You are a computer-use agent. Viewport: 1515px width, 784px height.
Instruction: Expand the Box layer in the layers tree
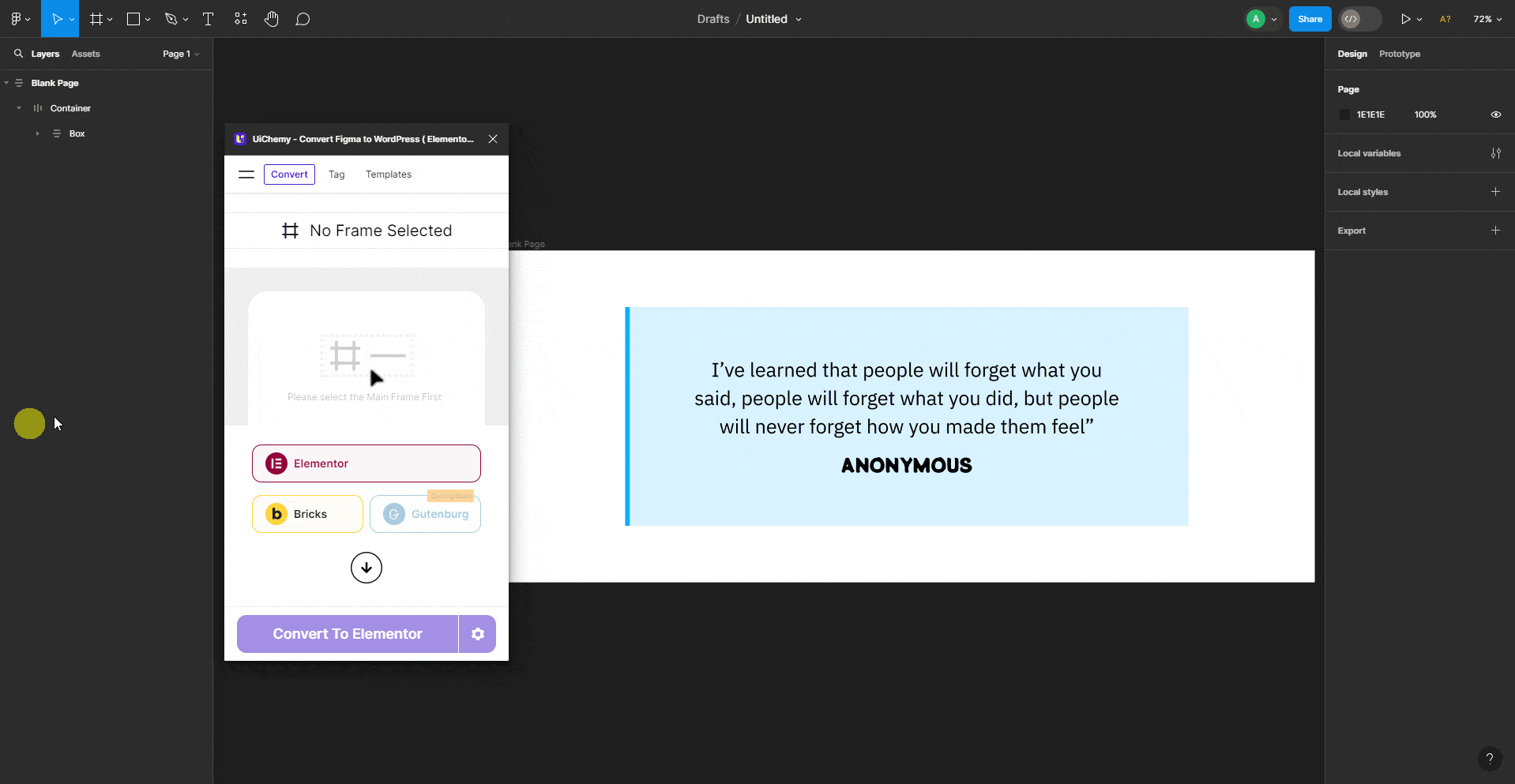pos(37,133)
